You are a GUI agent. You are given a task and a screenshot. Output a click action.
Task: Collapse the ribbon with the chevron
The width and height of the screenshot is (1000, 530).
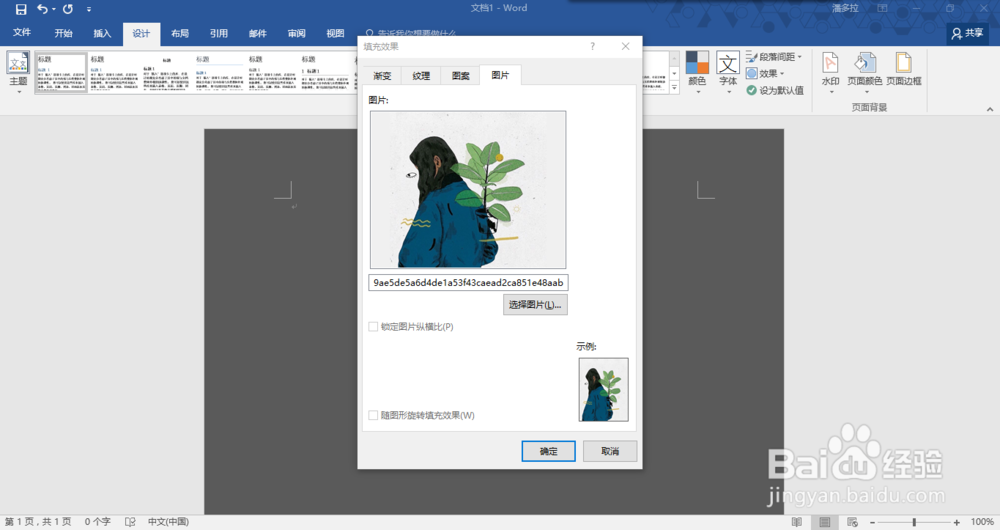tap(990, 109)
